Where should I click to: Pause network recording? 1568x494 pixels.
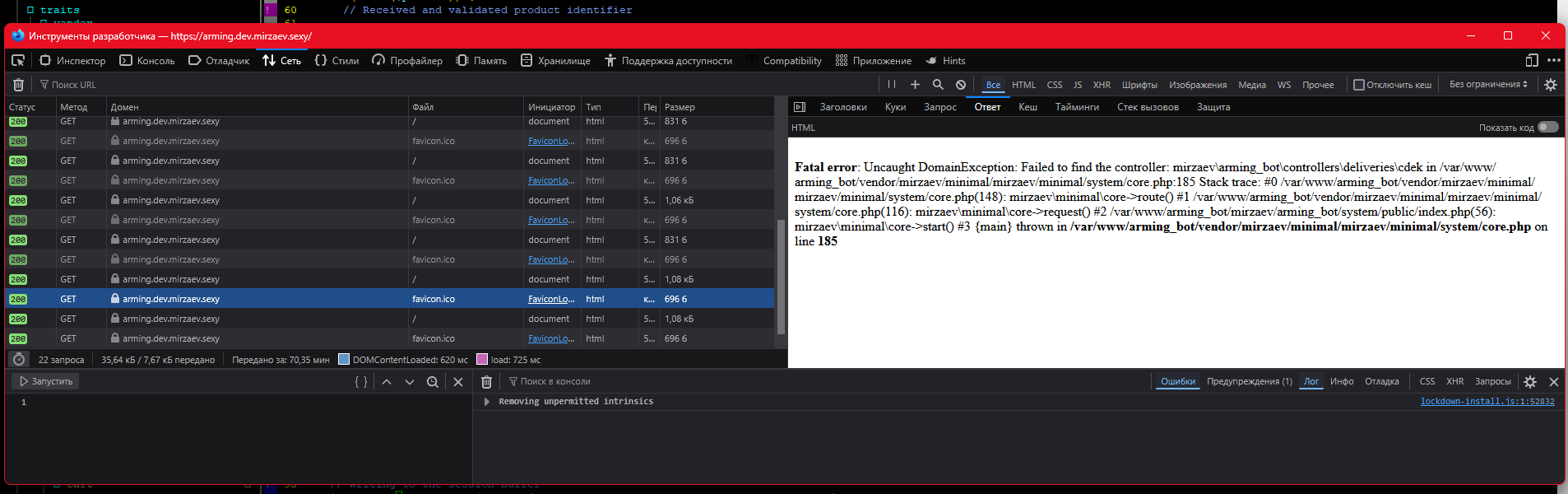coord(892,85)
